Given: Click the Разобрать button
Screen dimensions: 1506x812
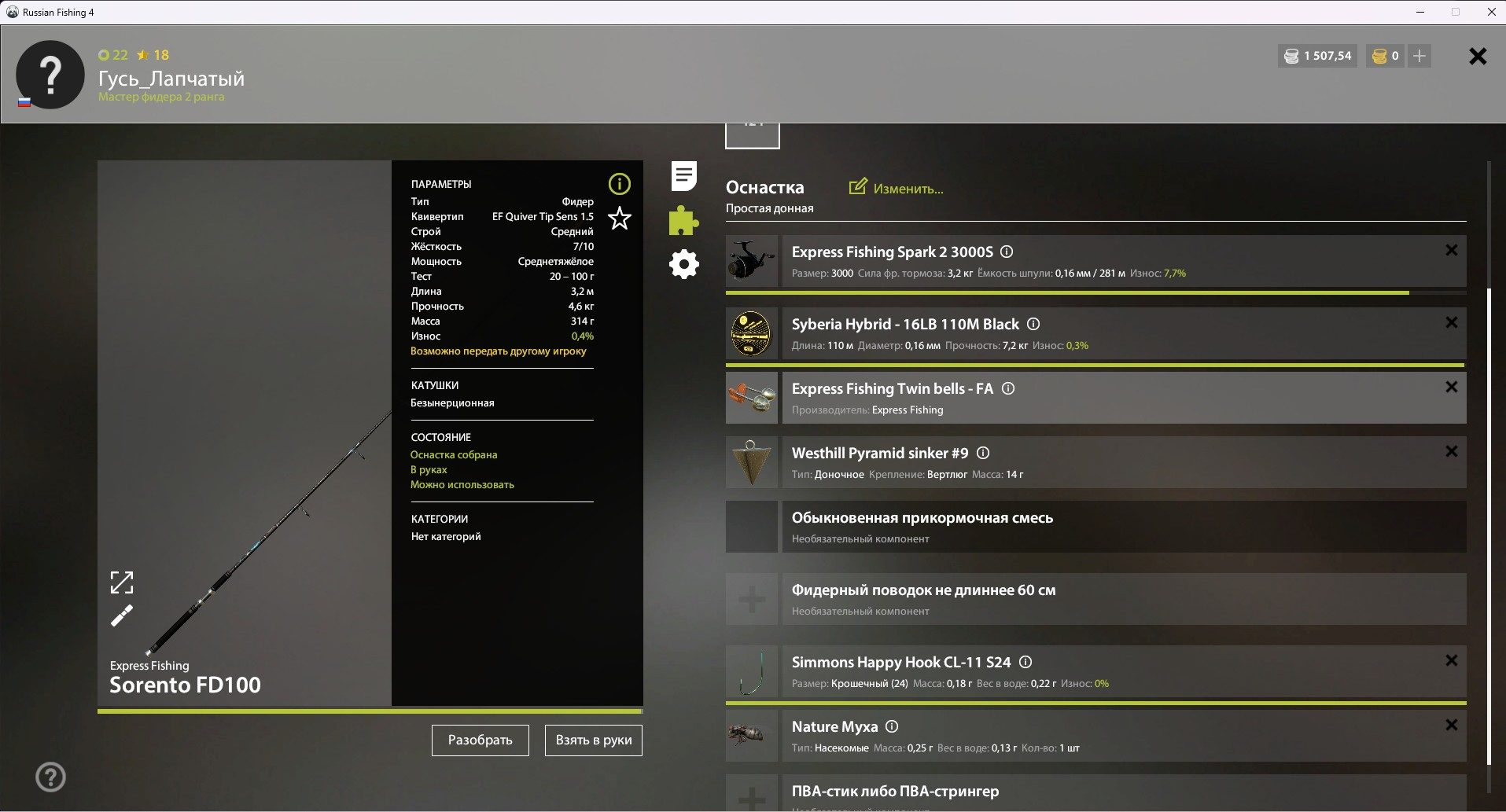Looking at the screenshot, I should coord(481,740).
